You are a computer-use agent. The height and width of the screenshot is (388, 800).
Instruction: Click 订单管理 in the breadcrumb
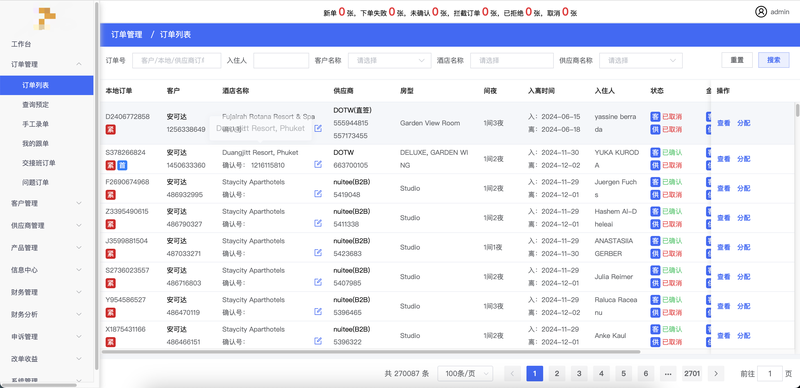coord(127,35)
